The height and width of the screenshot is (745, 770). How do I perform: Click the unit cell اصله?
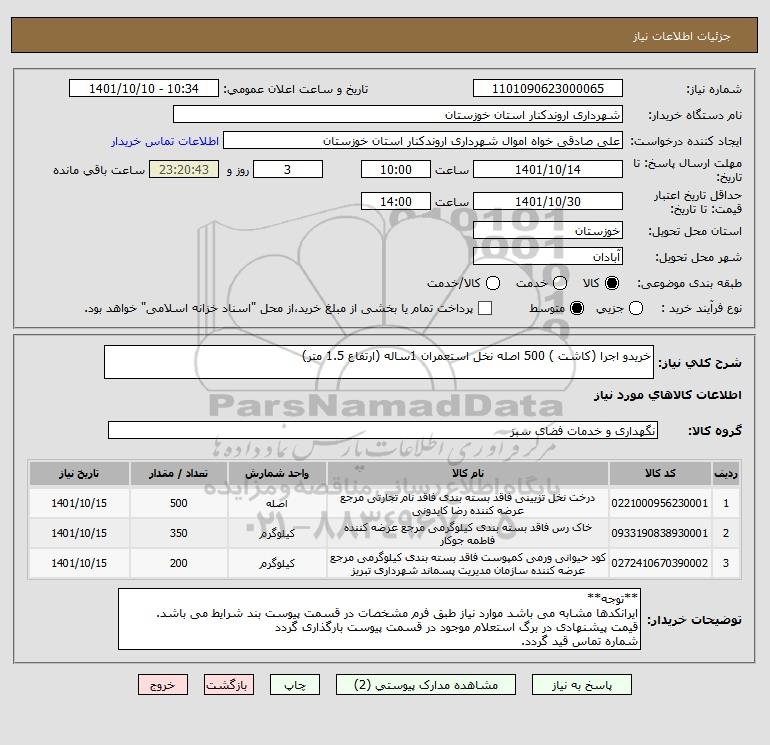277,504
